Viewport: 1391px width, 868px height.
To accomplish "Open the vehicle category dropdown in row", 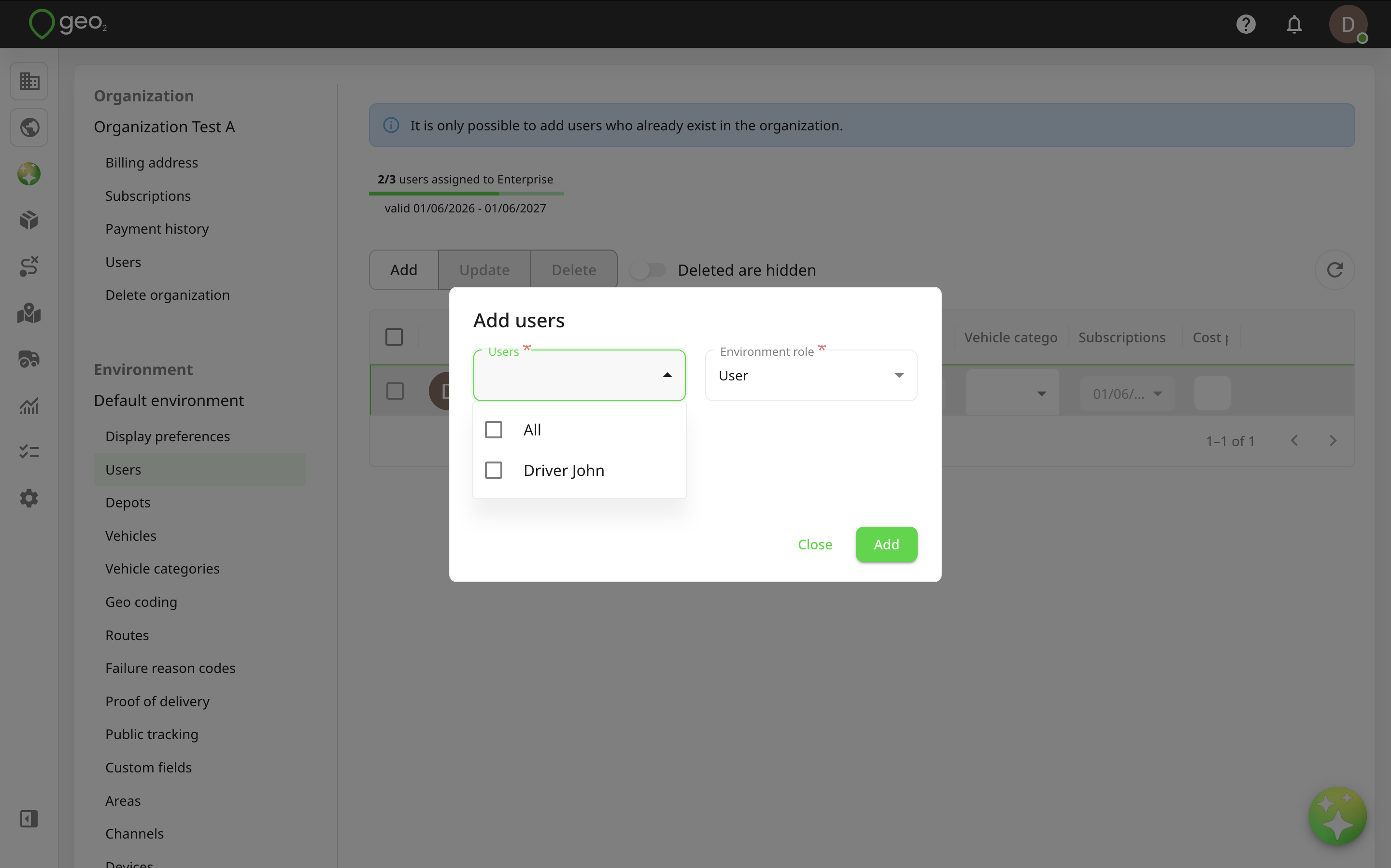I will (1012, 393).
